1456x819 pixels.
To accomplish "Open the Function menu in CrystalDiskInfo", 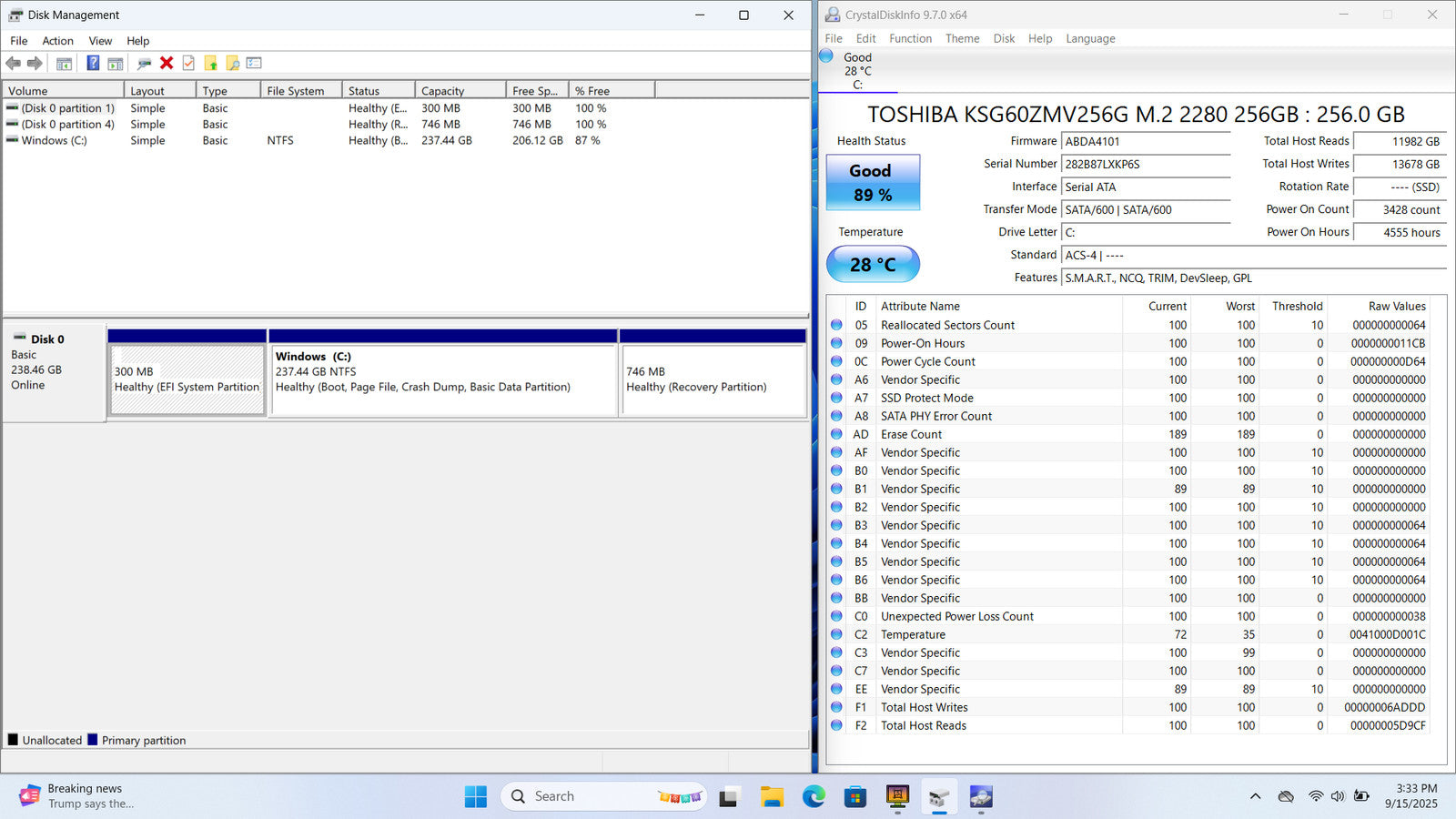I will click(910, 38).
